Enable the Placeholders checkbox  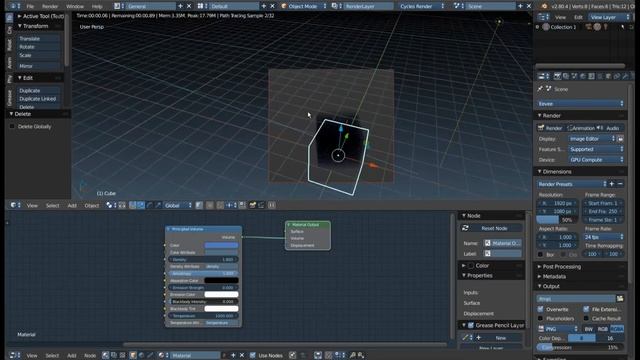pyautogui.click(x=540, y=318)
